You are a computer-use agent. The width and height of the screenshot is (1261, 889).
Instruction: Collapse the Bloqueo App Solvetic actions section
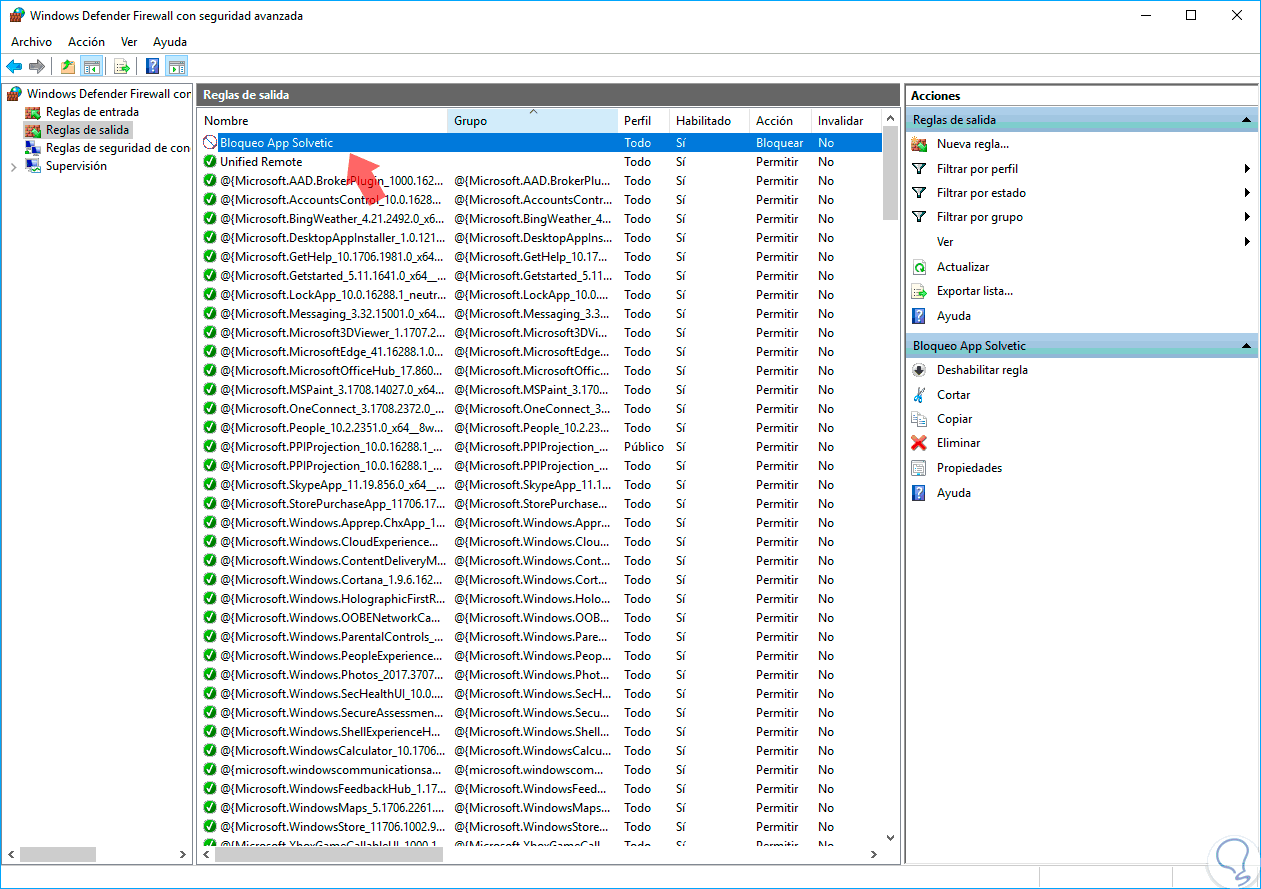point(1246,346)
